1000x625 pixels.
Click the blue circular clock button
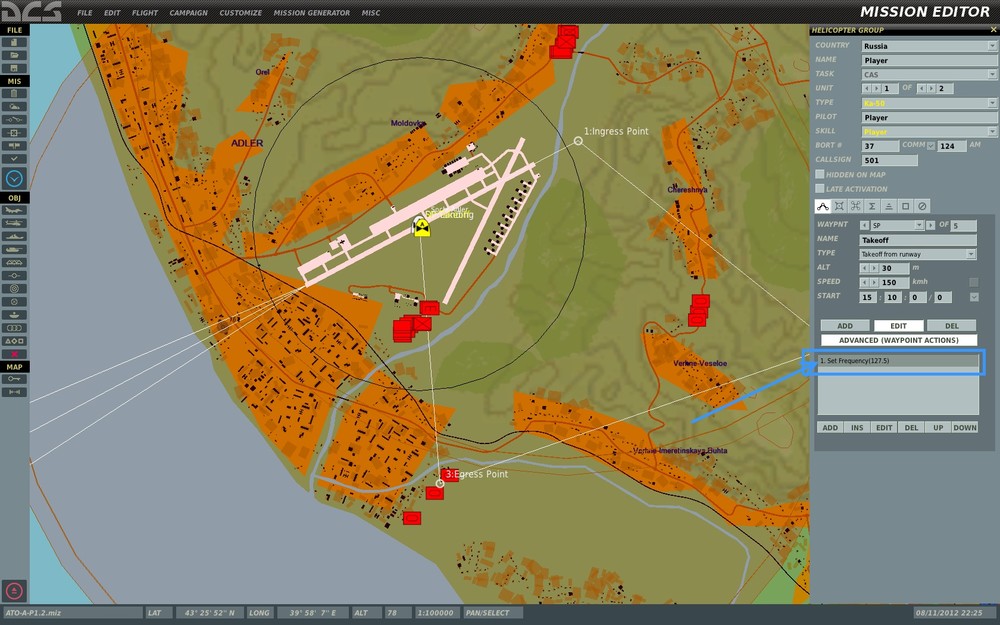pyautogui.click(x=14, y=179)
